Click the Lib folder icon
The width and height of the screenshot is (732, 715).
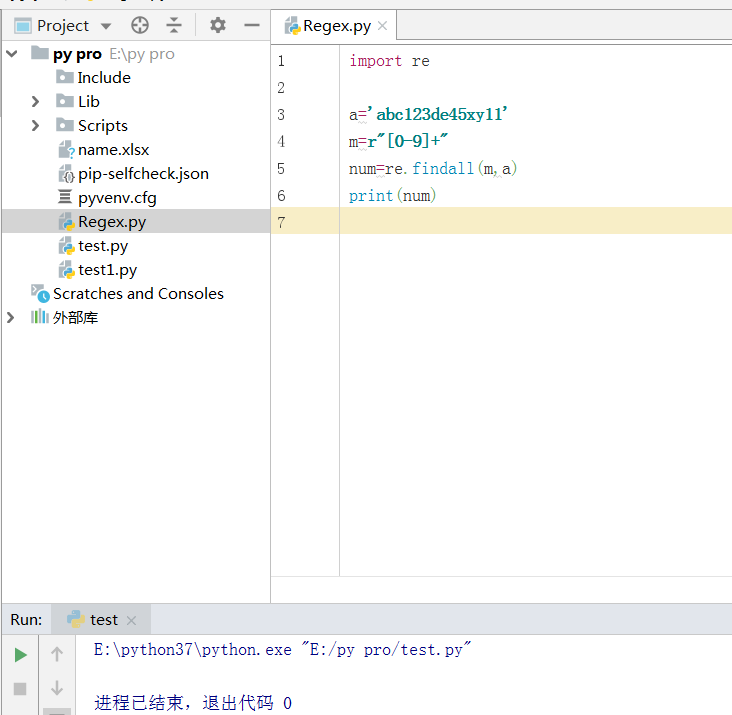pos(65,100)
